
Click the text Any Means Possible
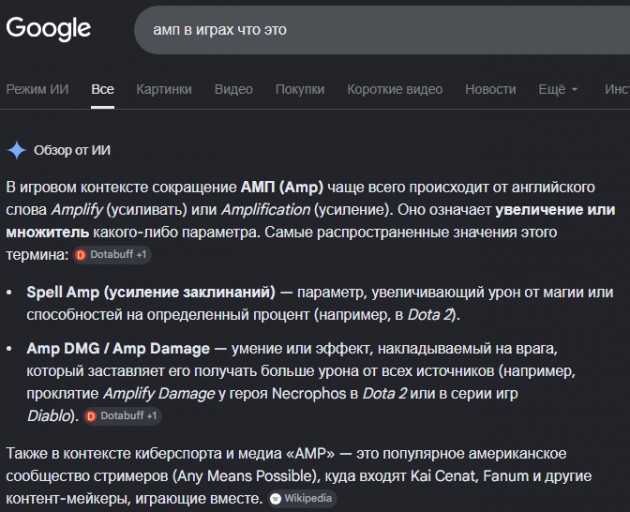click(244, 476)
